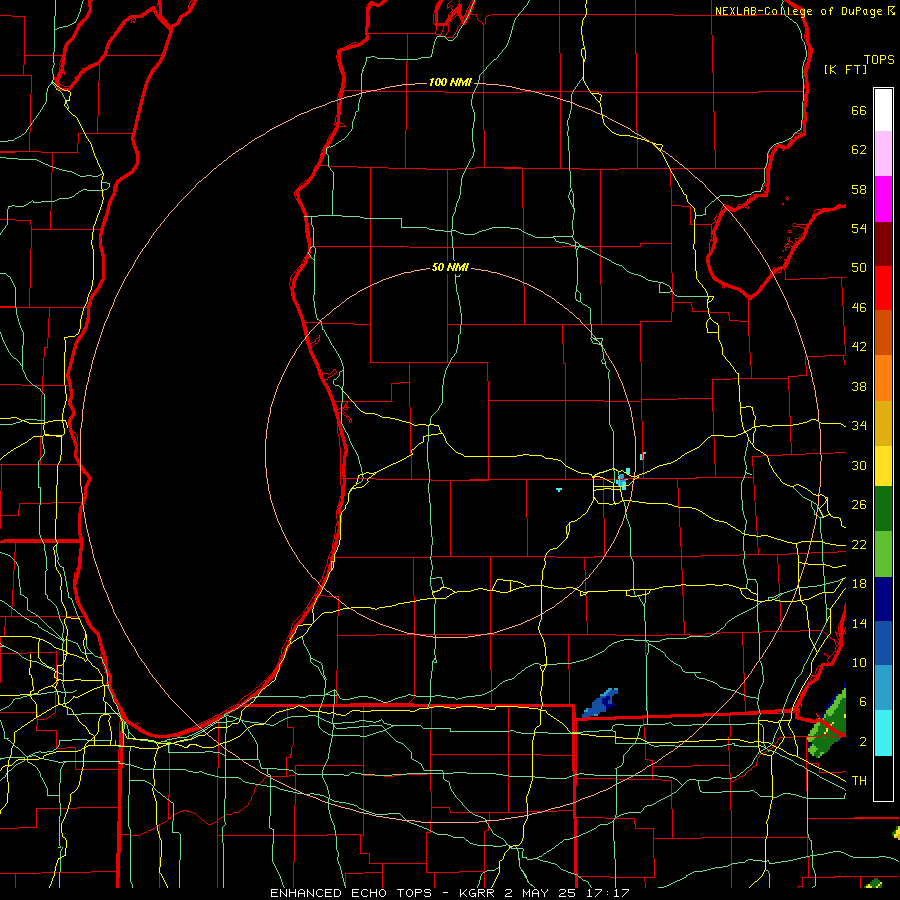Screen dimensions: 900x900
Task: Click the black TH threshold legend segment
Action: [883, 778]
